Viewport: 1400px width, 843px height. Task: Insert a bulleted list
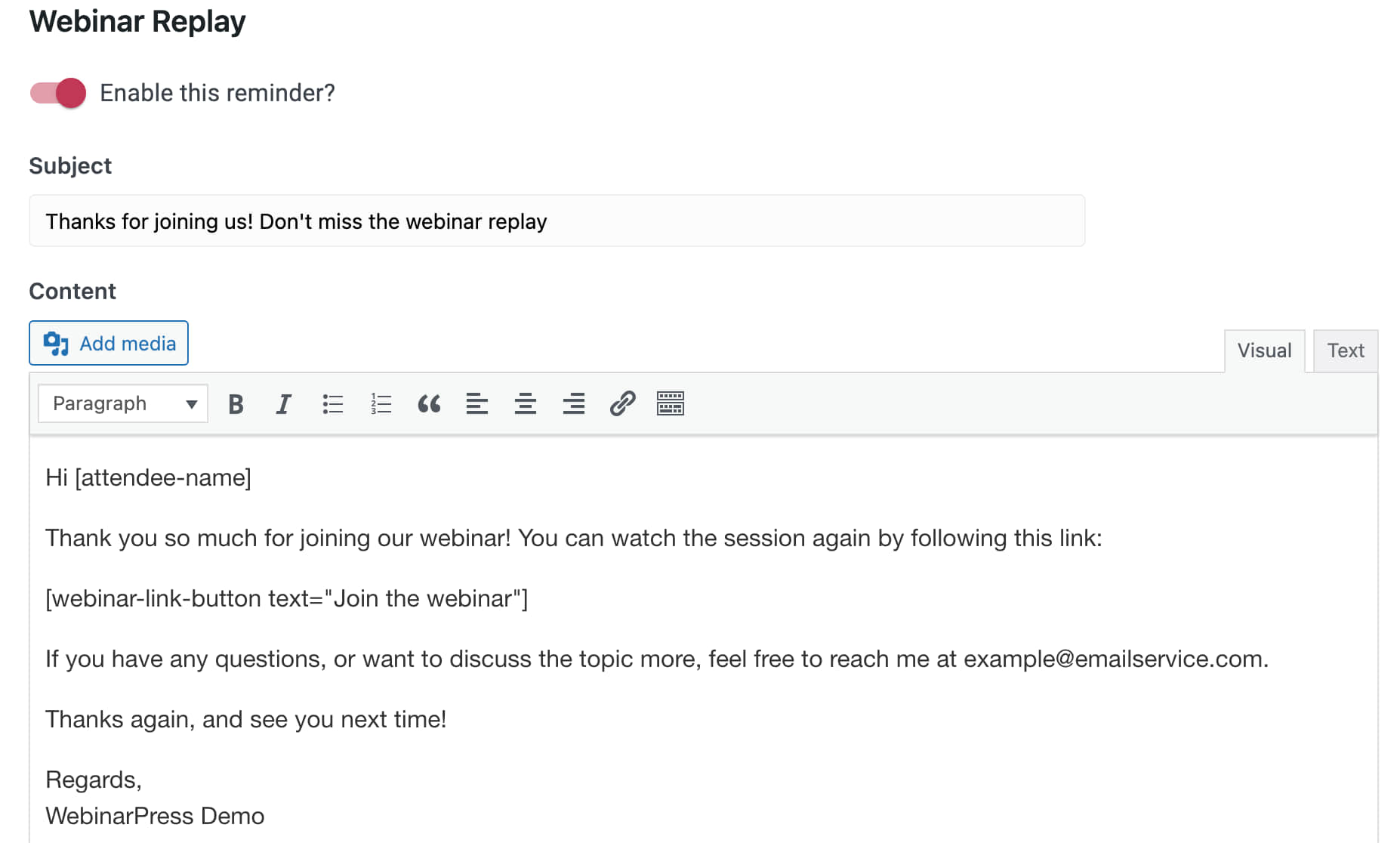332,404
